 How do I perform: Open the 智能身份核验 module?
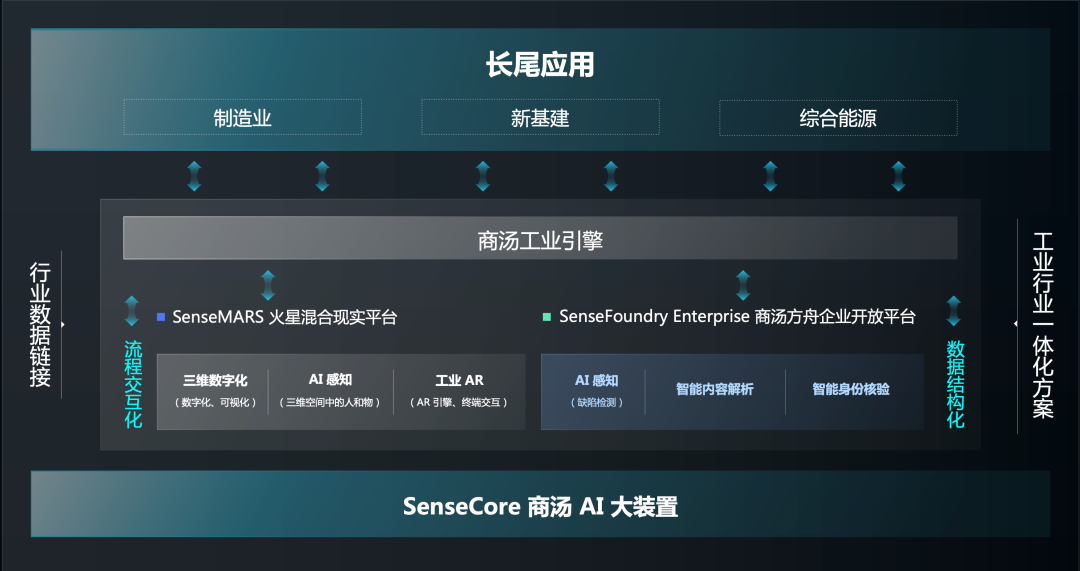coord(851,389)
